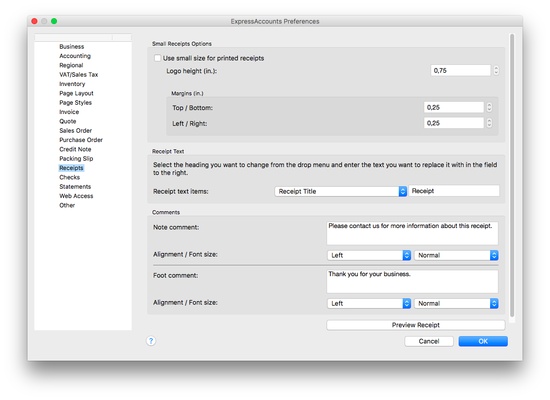Switch to Quote preferences
This screenshot has width=550, height=400.
point(68,121)
